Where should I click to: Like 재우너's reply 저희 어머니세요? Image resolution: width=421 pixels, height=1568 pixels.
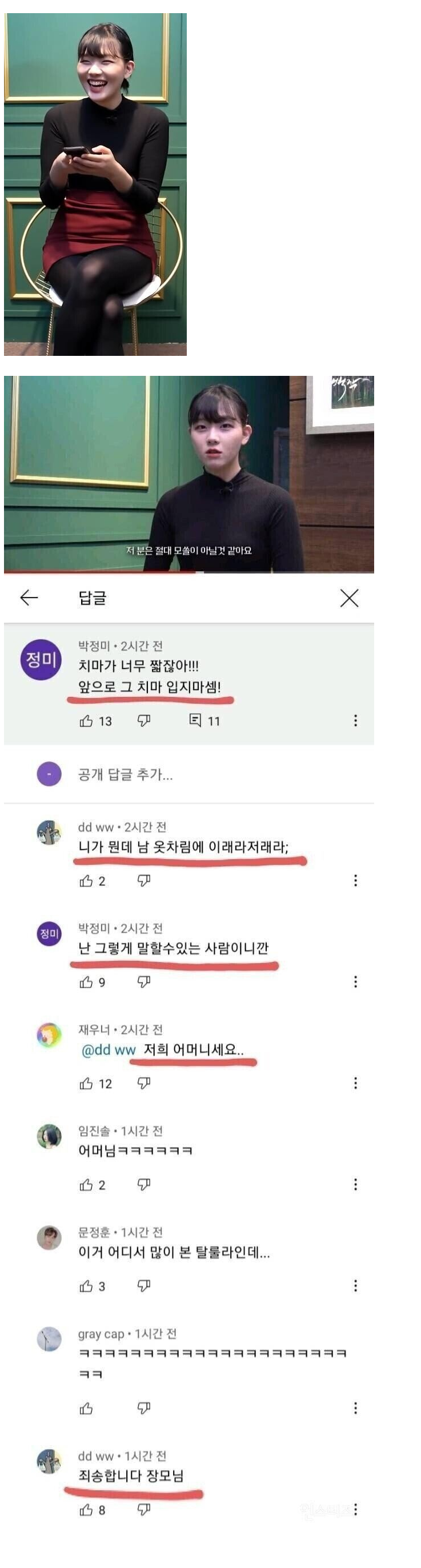click(x=86, y=1084)
